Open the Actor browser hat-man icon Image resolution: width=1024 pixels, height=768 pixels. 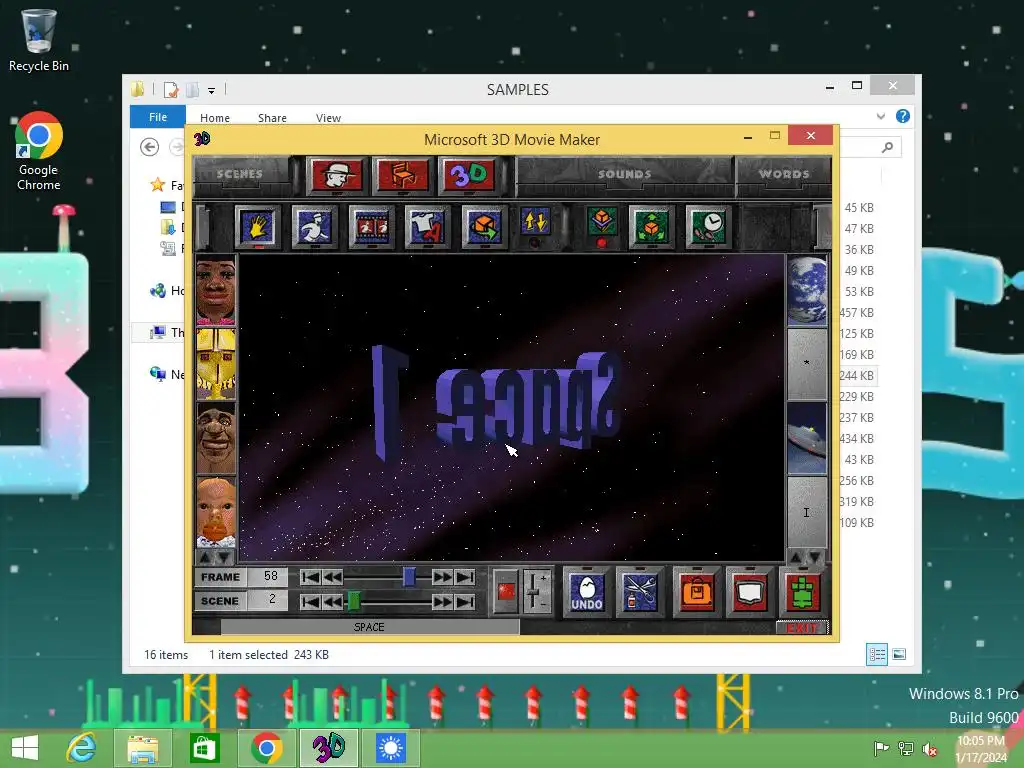point(336,175)
